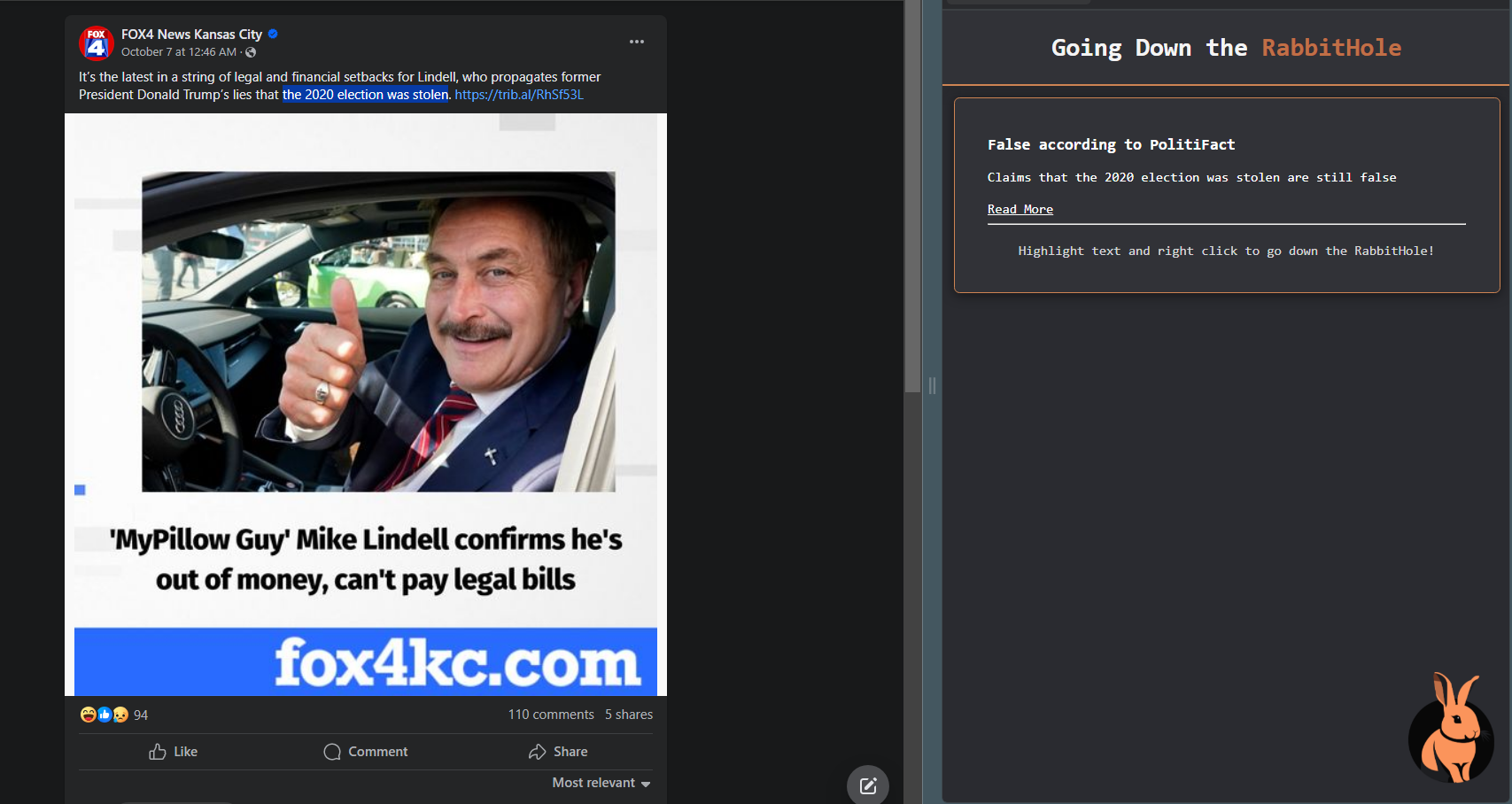Click the RabbitHole rabbit logo icon
Image resolution: width=1512 pixels, height=804 pixels.
point(1451,728)
